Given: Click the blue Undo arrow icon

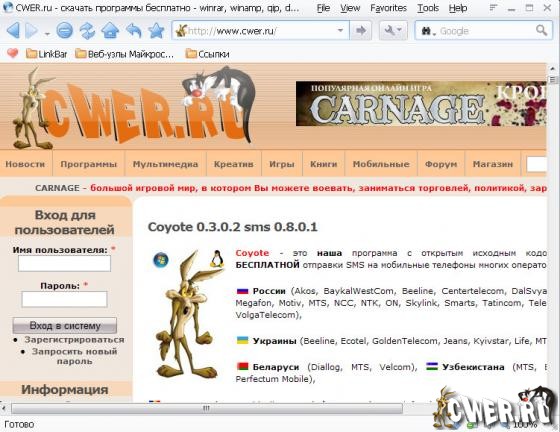Looking at the screenshot, I should [134, 31].
